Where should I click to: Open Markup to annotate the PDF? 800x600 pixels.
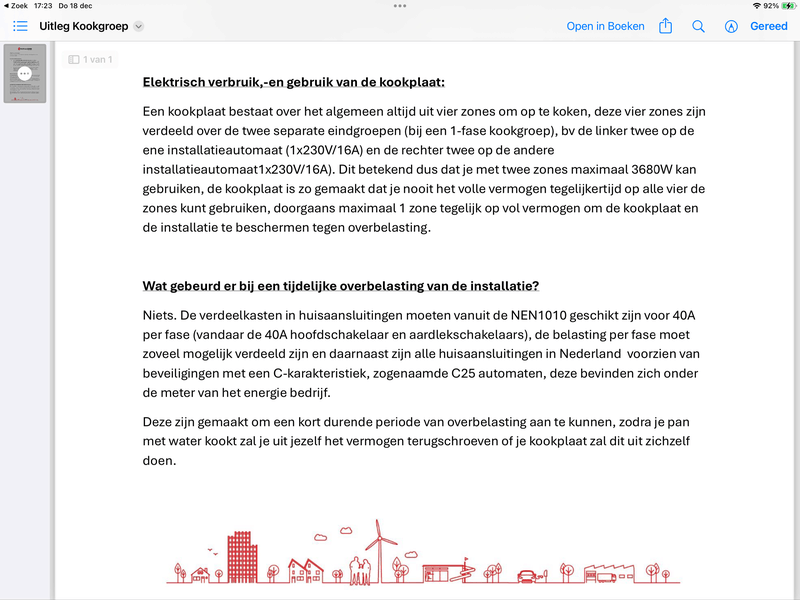click(x=731, y=27)
